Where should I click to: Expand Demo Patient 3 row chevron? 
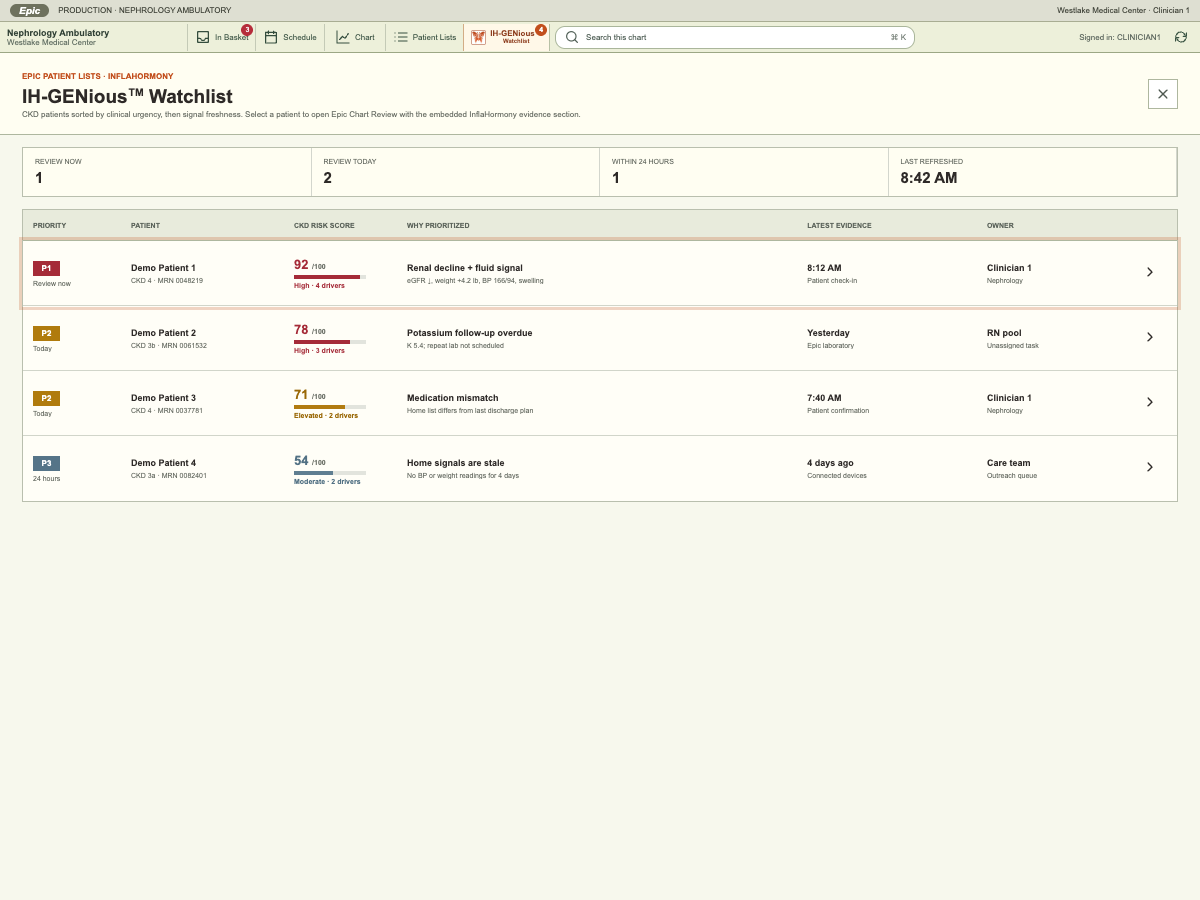pos(1150,402)
